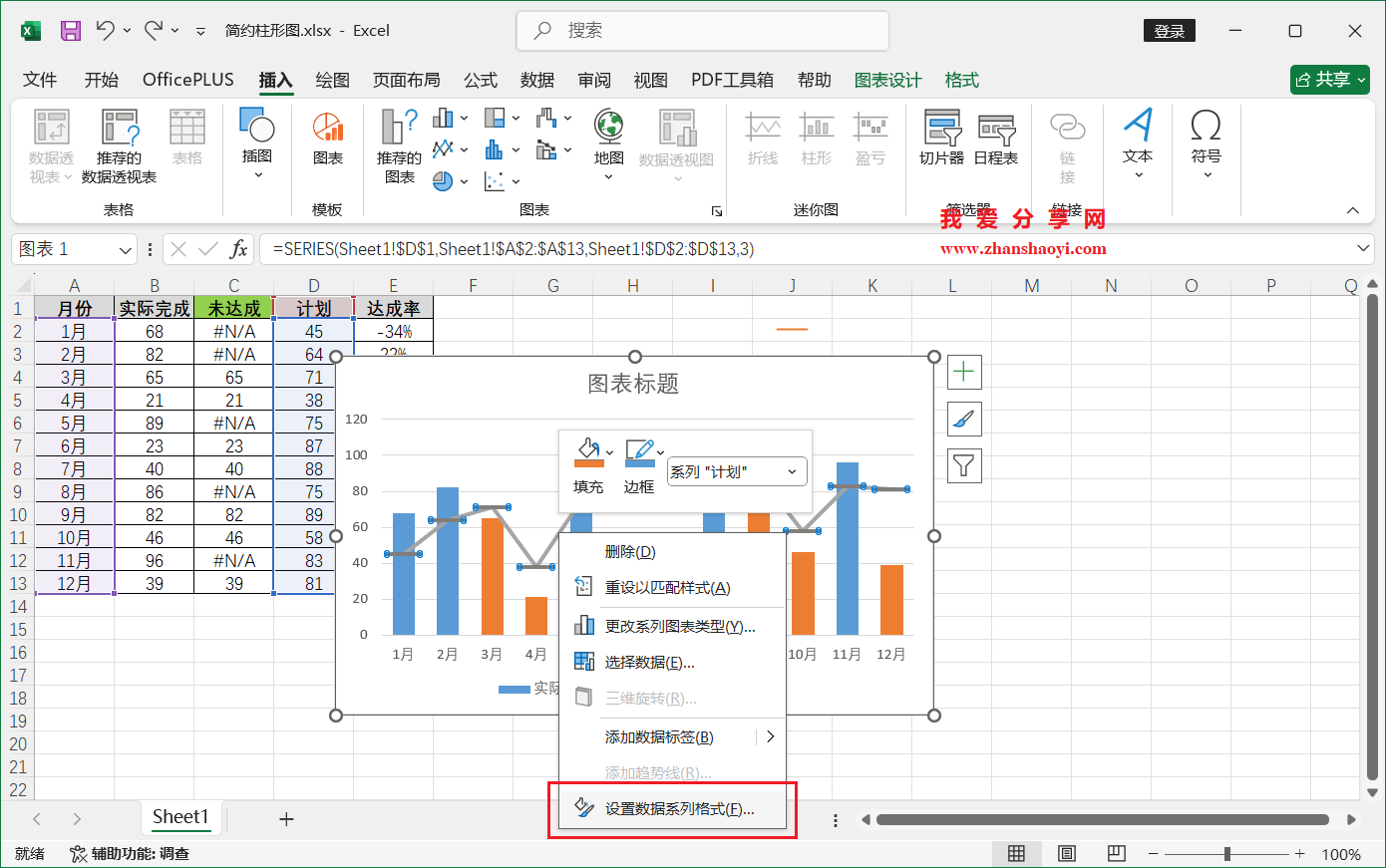Image resolution: width=1386 pixels, height=868 pixels.
Task: Open the Chart Filters funnel beside the chart
Action: (x=962, y=465)
